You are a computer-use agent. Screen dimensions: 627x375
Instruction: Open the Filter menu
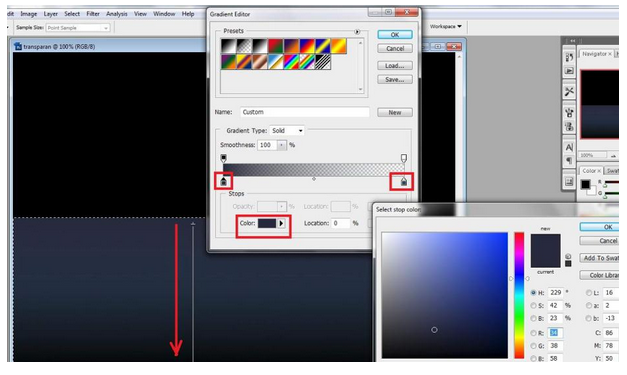pos(93,14)
